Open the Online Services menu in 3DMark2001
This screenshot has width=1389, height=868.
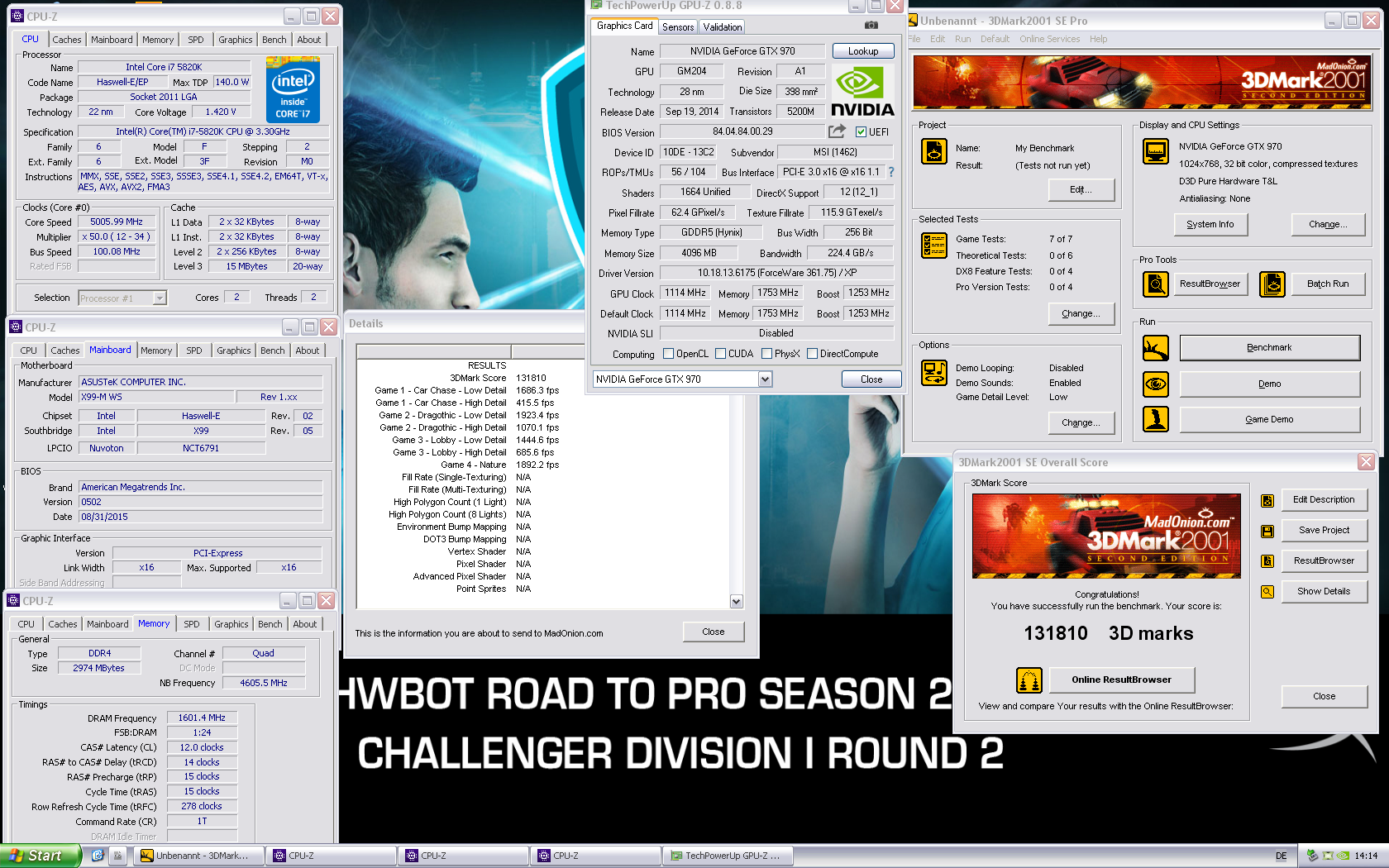coord(1049,39)
